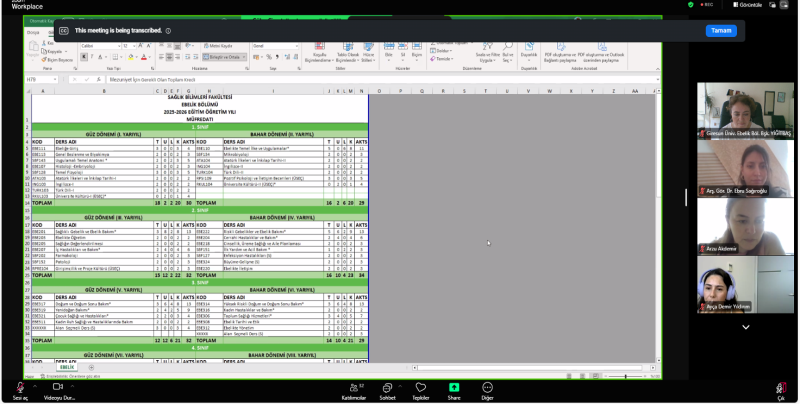Open Koşullu Biçimlendirme conditional formatting
Viewport: 800px width, 404px height.
click(x=319, y=53)
